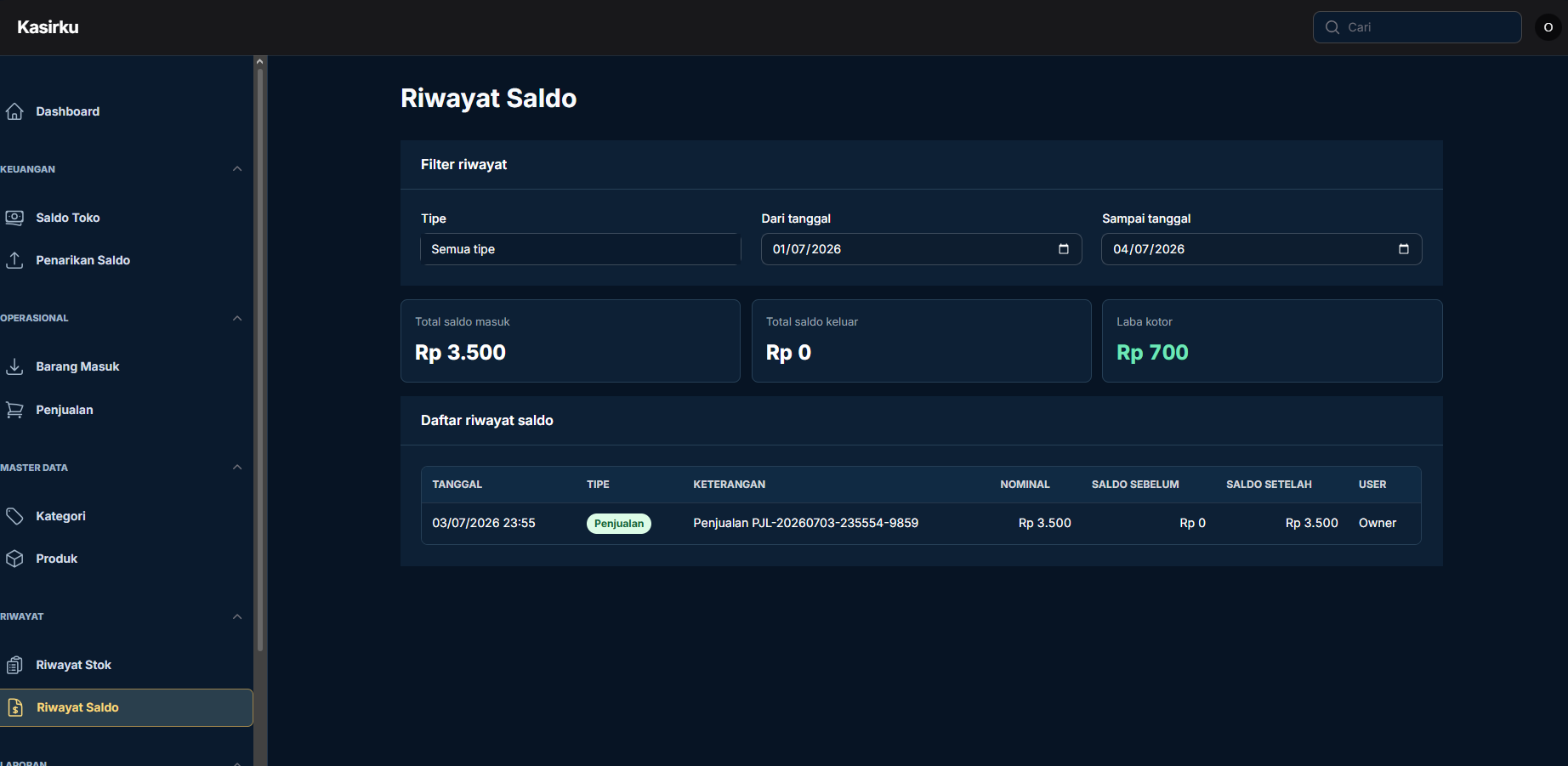
Task: Open the Produk page
Action: point(126,559)
